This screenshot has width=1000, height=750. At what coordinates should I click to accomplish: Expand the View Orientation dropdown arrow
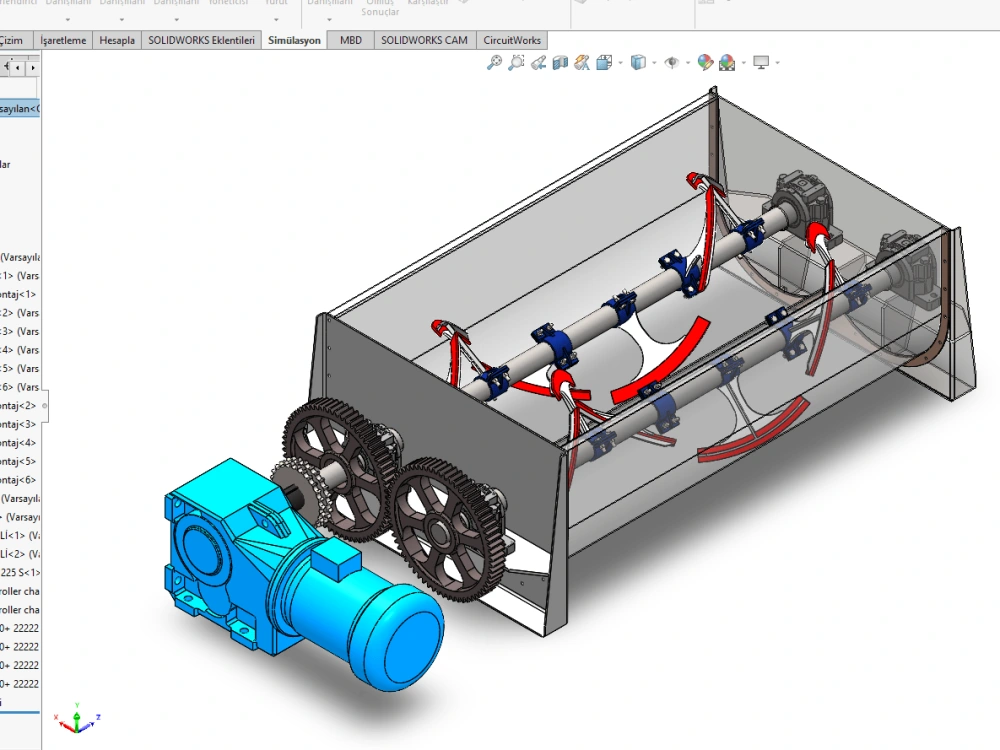click(x=620, y=62)
